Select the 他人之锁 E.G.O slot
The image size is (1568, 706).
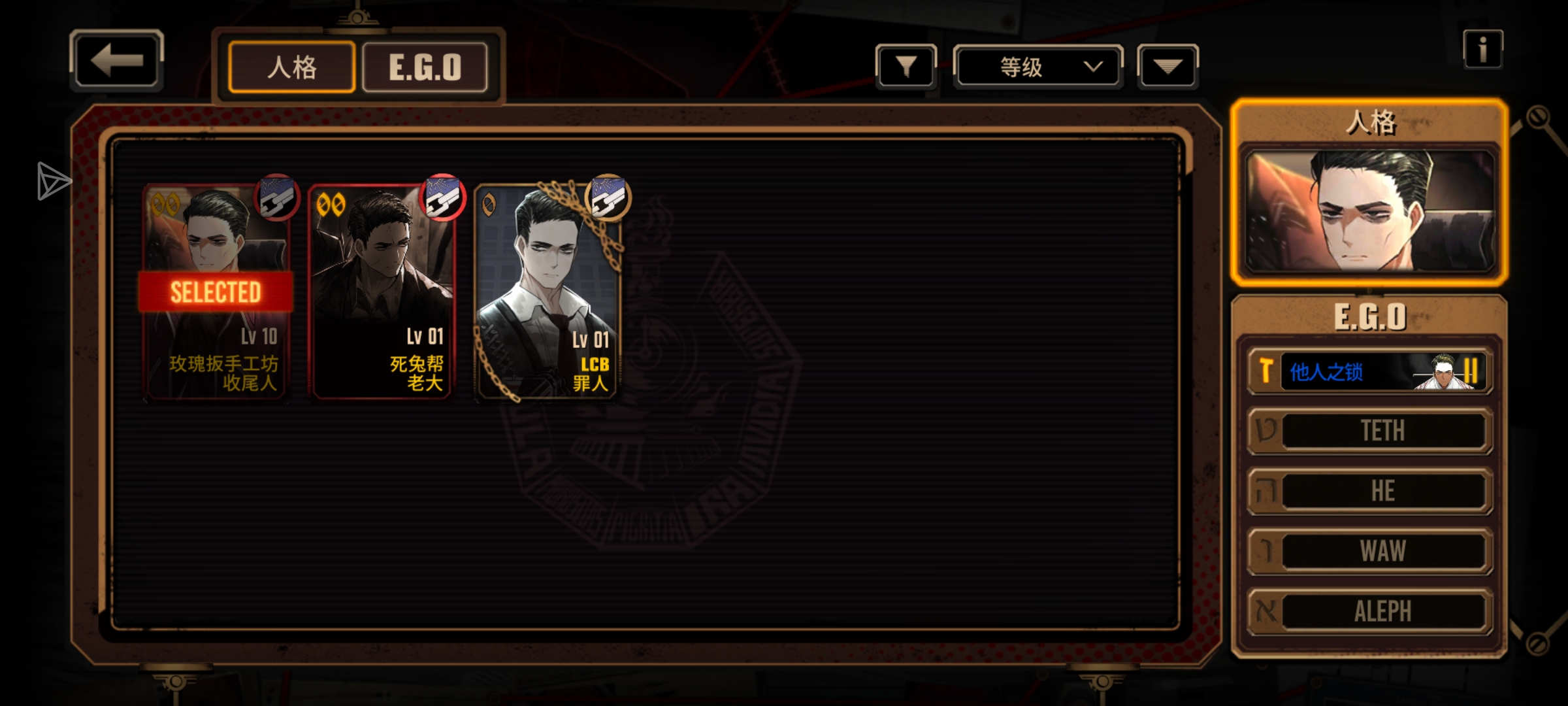(1370, 371)
